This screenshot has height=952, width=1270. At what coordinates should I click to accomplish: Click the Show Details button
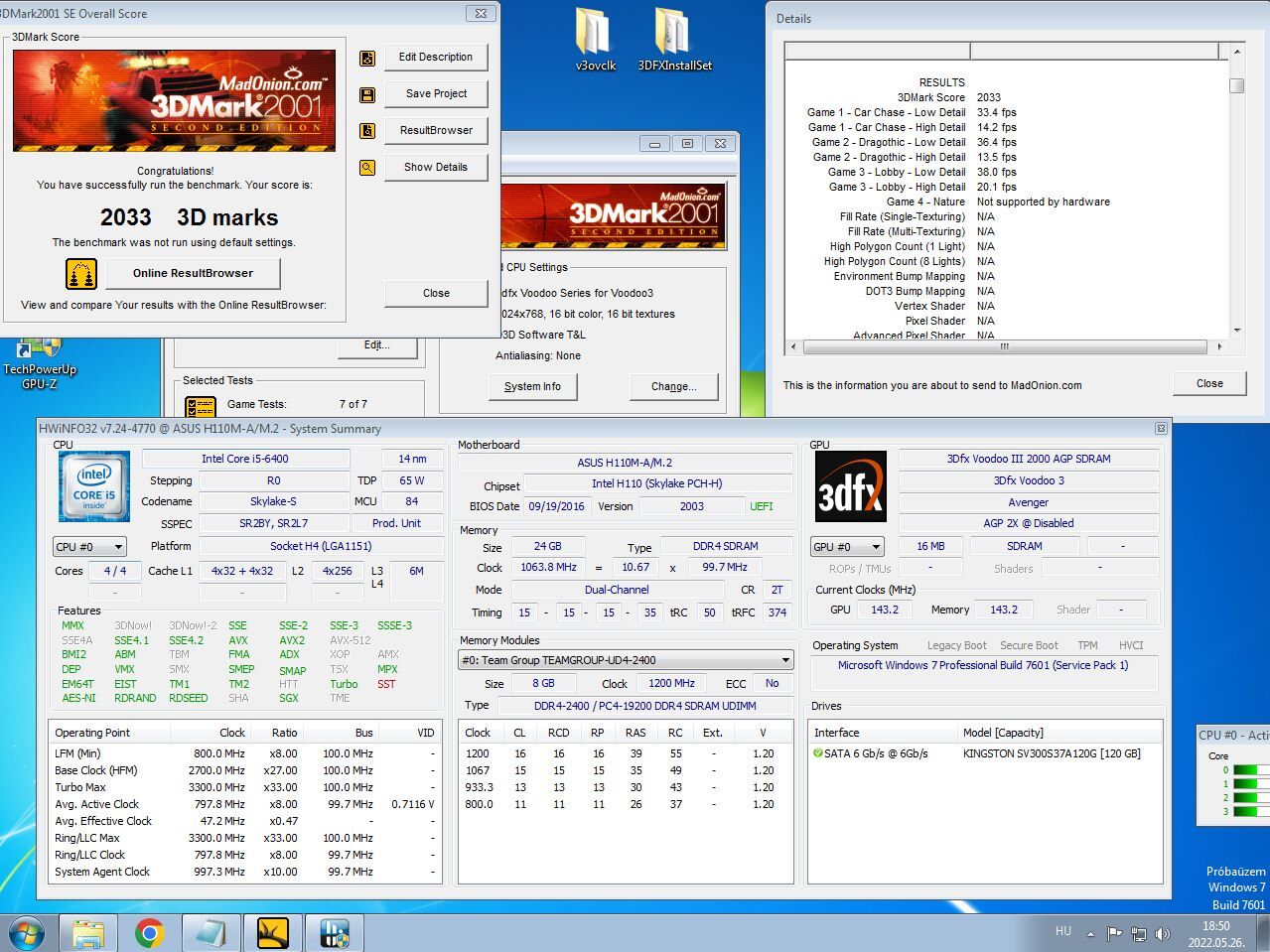click(436, 168)
